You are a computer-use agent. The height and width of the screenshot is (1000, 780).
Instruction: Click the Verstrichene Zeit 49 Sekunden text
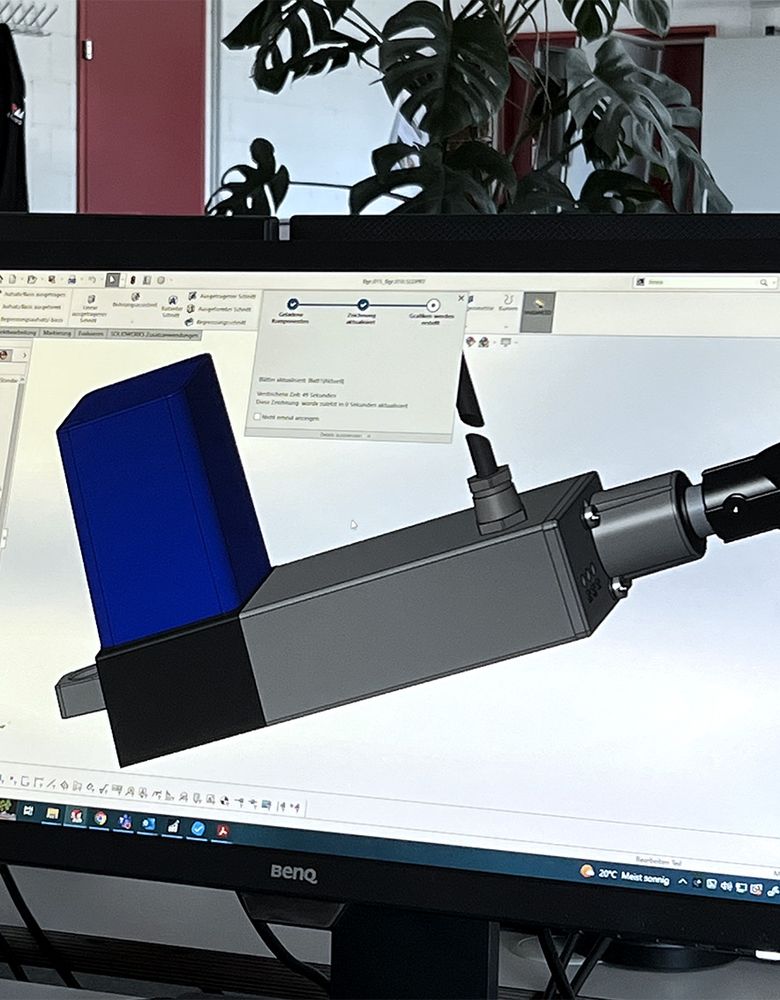coord(296,395)
